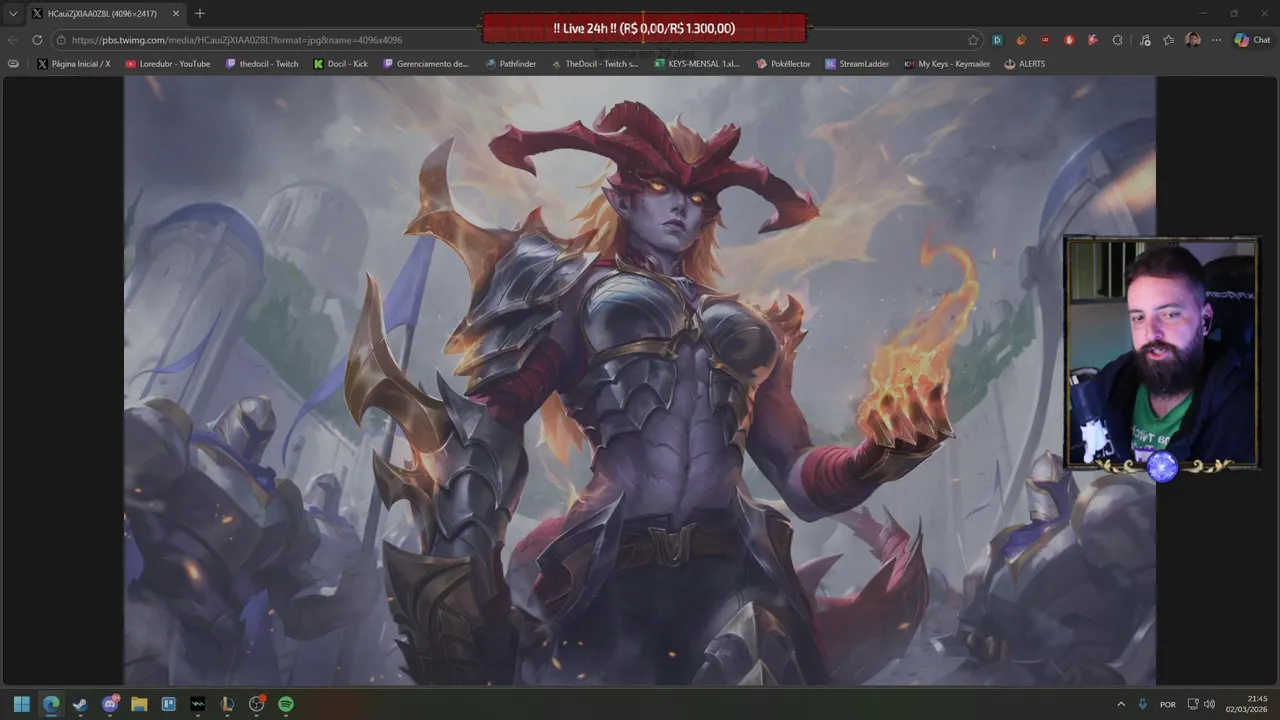Open Copilot Chat button
The height and width of the screenshot is (720, 1280).
(x=1253, y=40)
